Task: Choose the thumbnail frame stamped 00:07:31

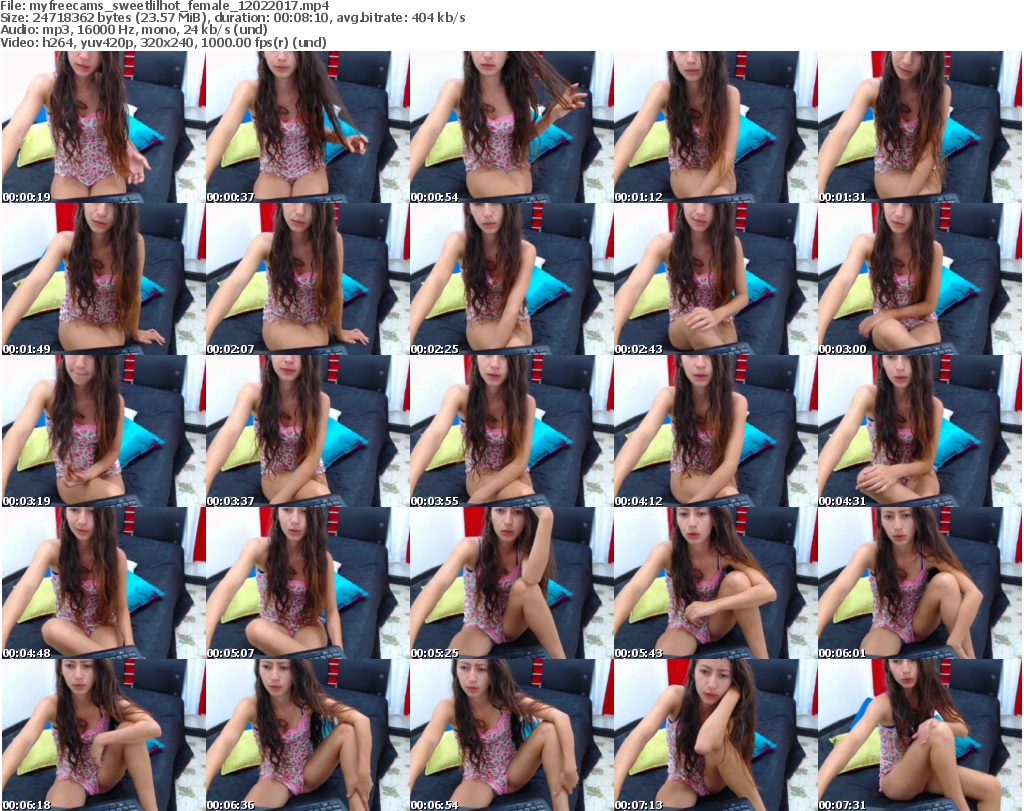Action: pos(920,735)
